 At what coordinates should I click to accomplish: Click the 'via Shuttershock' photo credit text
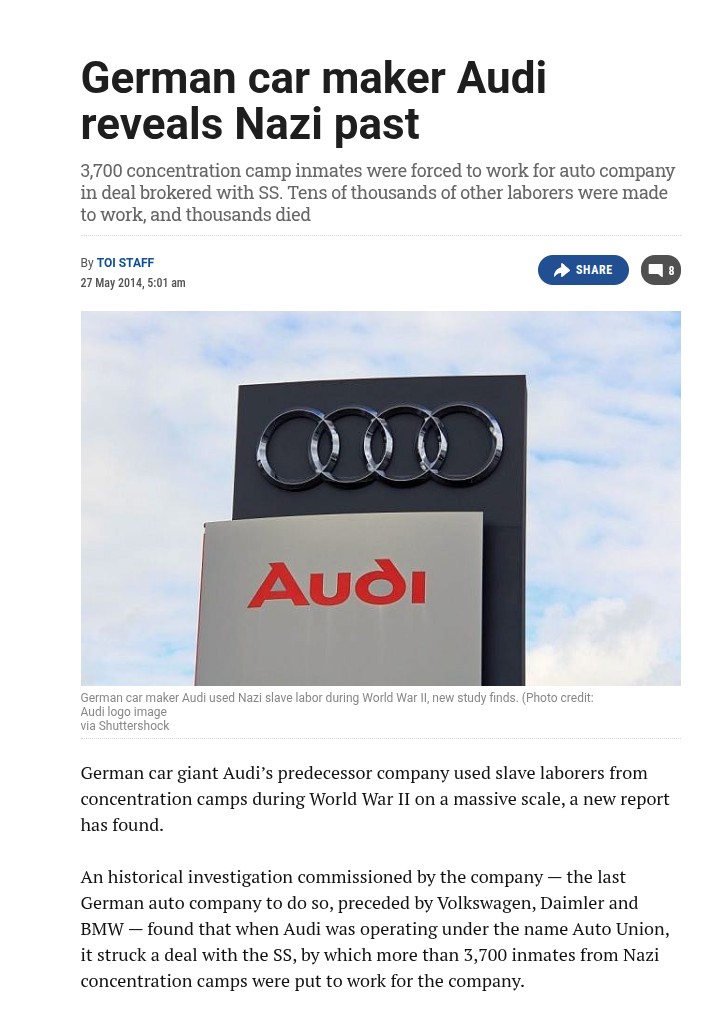click(125, 725)
